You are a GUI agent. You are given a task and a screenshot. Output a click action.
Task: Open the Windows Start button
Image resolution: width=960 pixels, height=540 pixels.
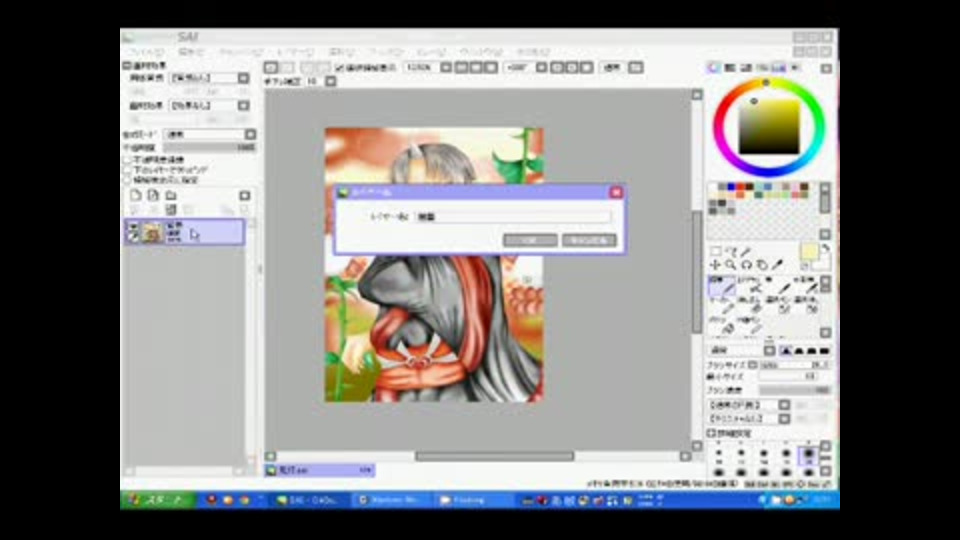(158, 500)
